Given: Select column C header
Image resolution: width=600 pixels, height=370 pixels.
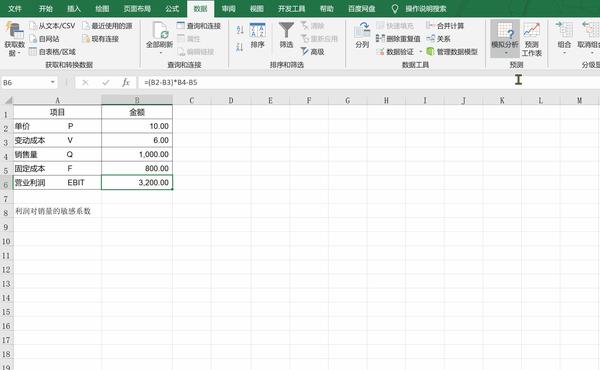Looking at the screenshot, I should pos(191,100).
